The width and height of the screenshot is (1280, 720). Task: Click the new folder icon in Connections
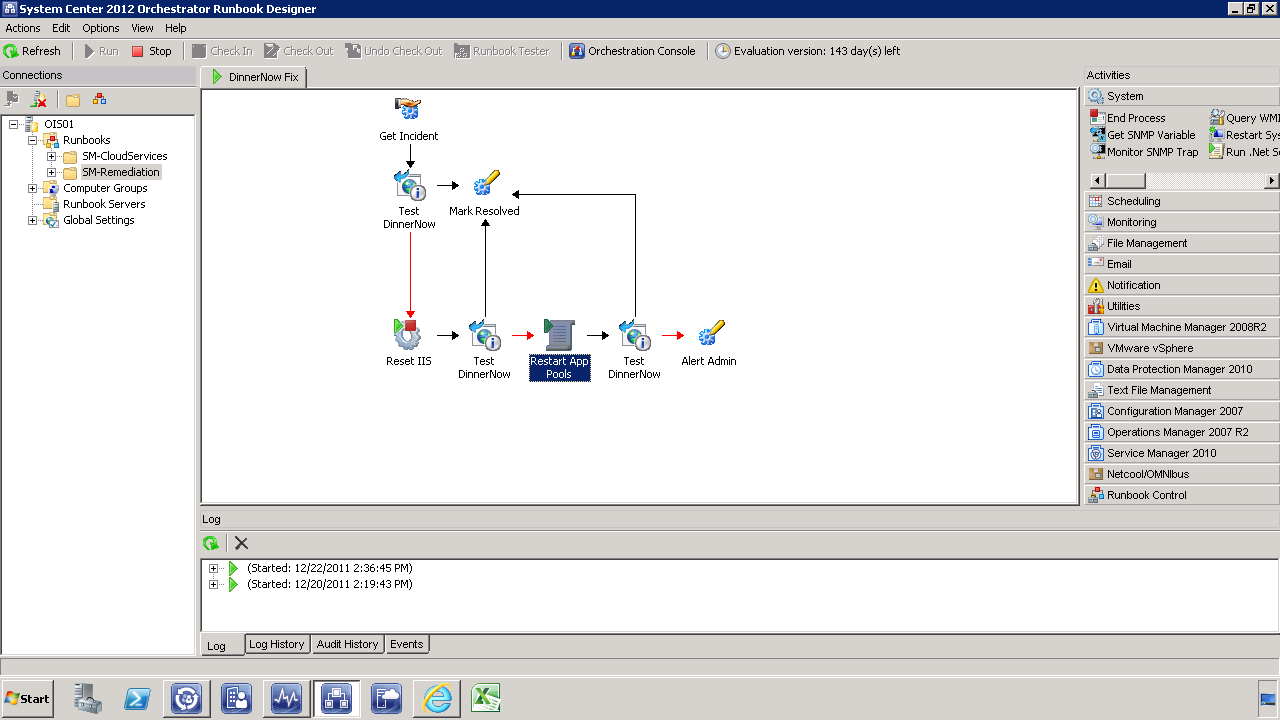point(73,99)
